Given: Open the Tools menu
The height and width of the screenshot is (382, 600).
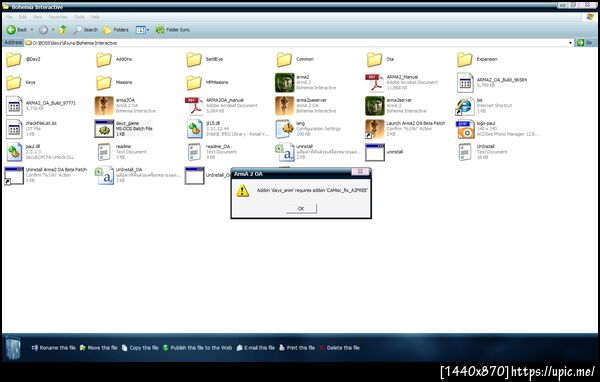Looking at the screenshot, I should click(x=79, y=17).
